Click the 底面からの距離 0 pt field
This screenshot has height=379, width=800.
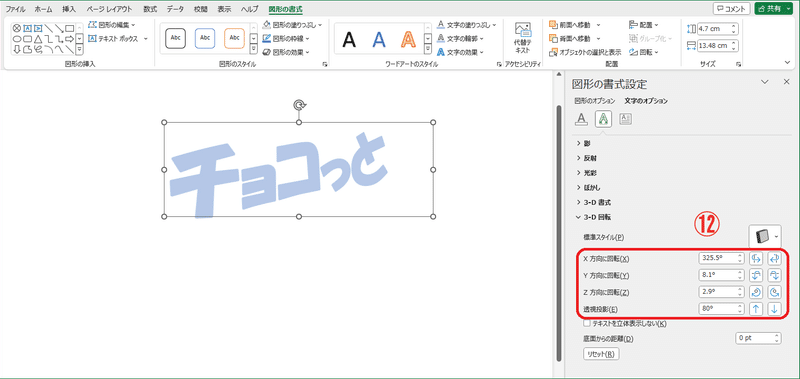(758, 338)
